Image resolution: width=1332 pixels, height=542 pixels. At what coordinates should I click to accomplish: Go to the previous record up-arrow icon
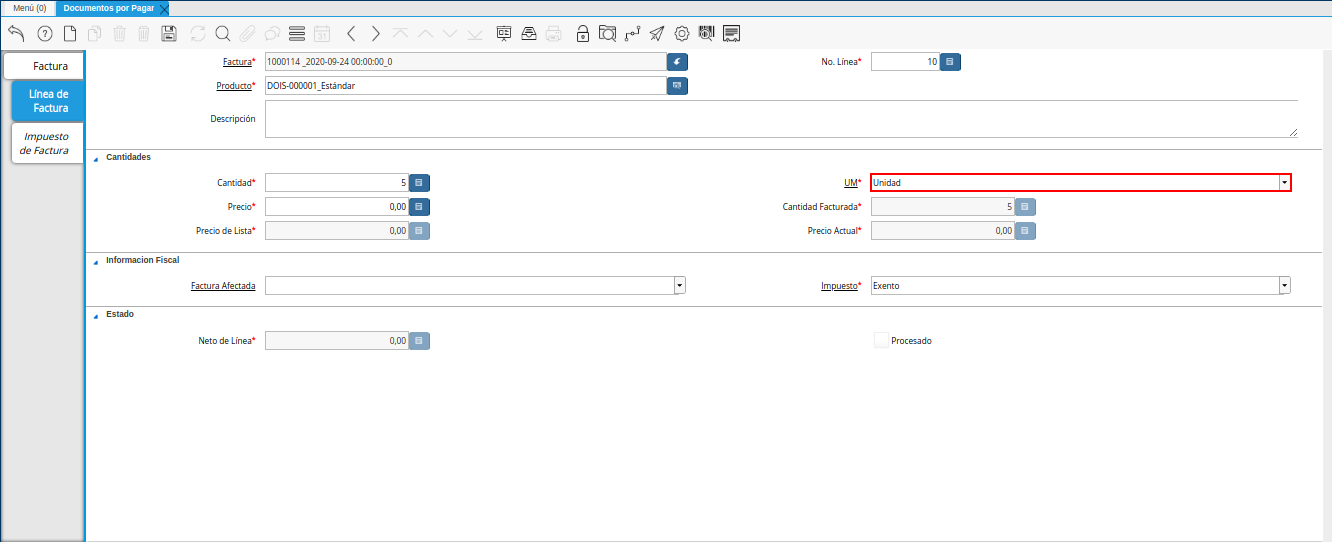pyautogui.click(x=425, y=33)
